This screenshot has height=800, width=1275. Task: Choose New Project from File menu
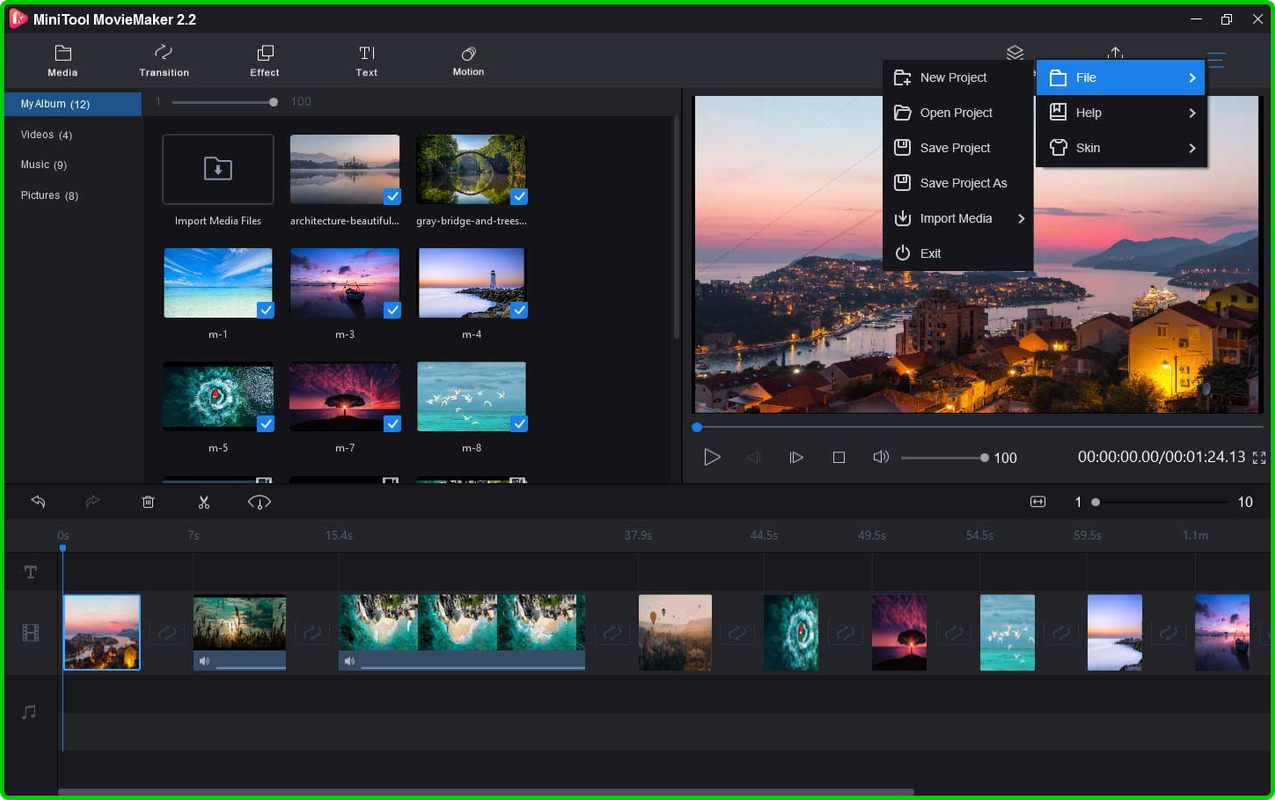click(958, 77)
